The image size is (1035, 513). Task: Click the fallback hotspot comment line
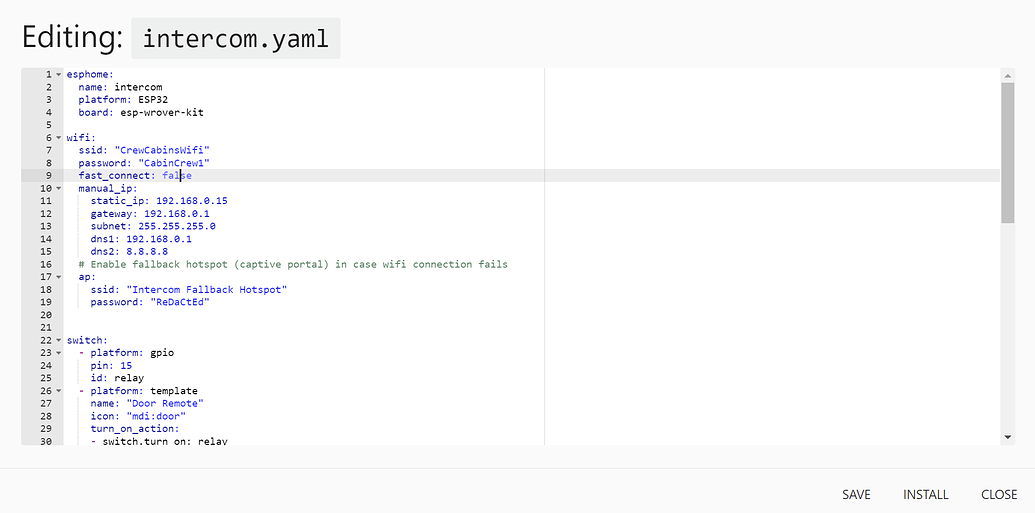tap(292, 264)
